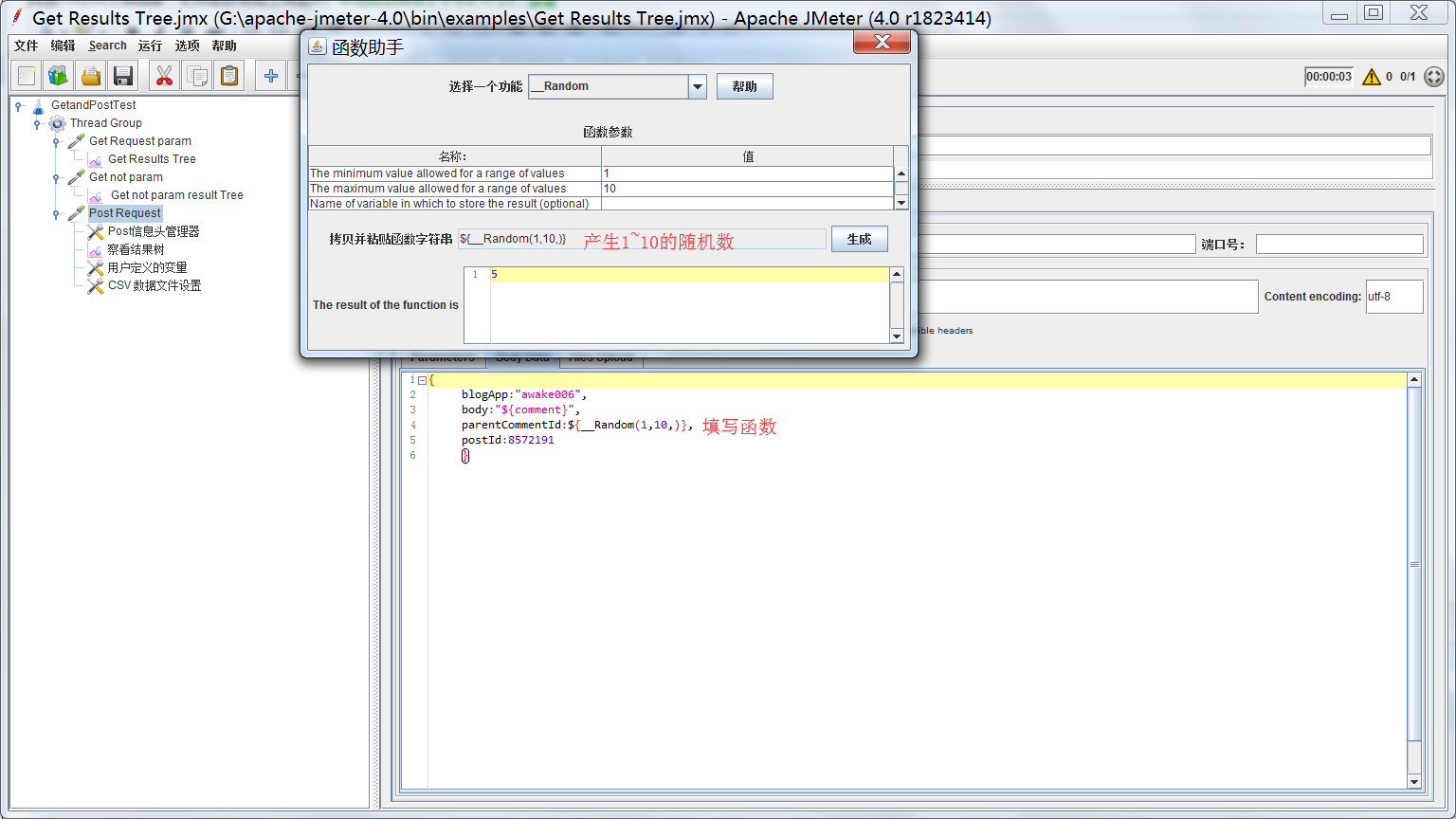Collapse the GetandPostTest tree node

tap(18, 105)
